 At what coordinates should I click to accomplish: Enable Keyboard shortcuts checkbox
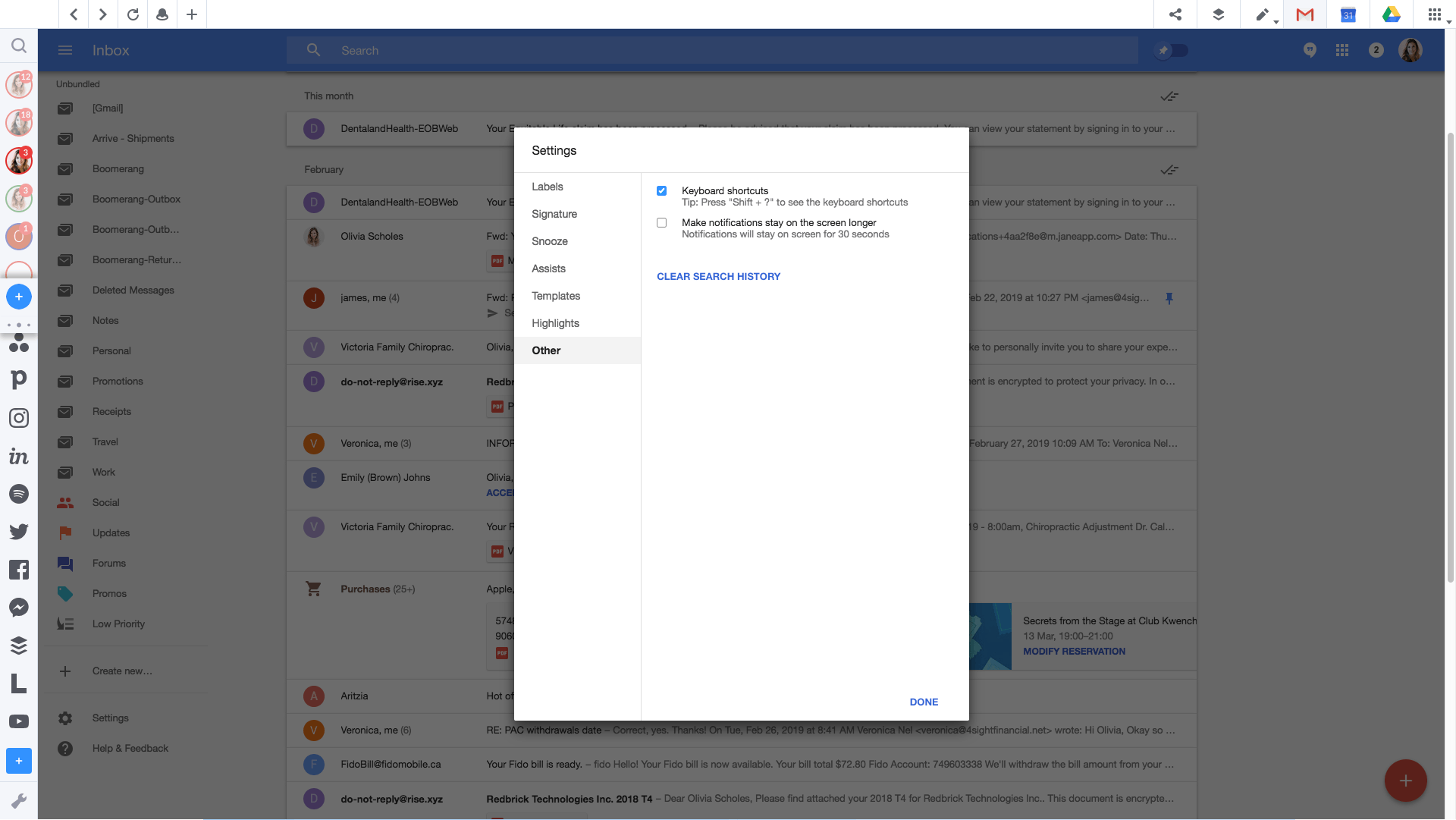tap(661, 190)
